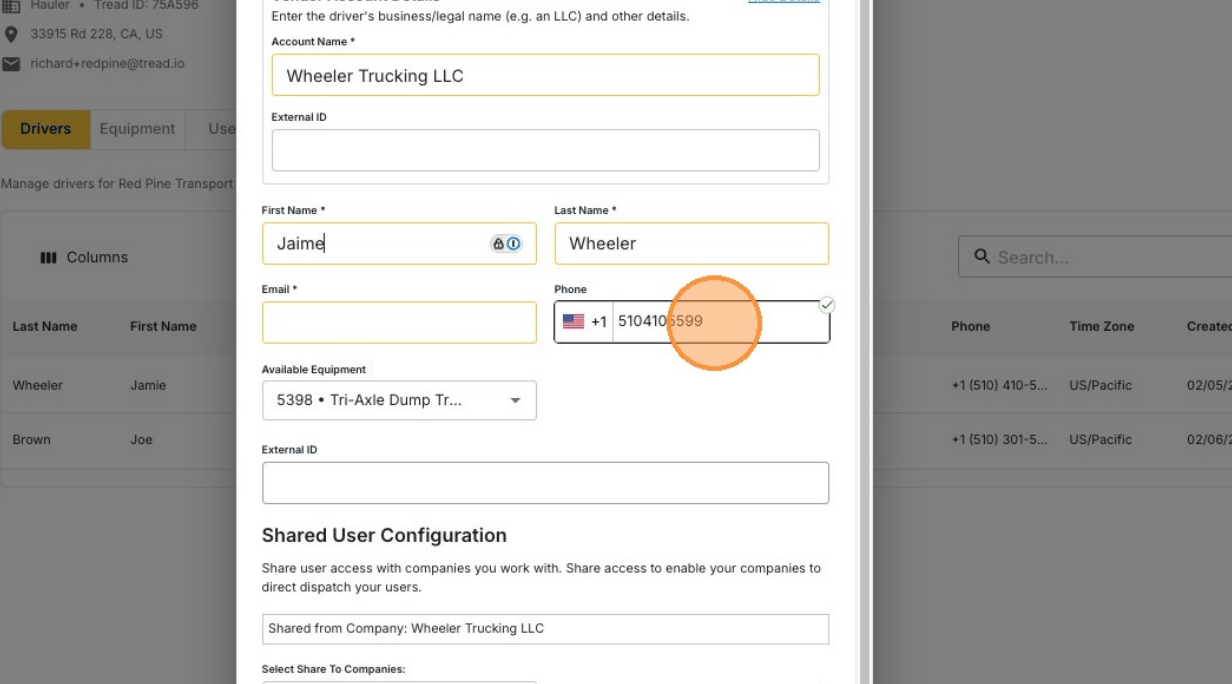Click phone number +1 (510) 301-5... cell
The width and height of the screenshot is (1232, 684).
(999, 439)
